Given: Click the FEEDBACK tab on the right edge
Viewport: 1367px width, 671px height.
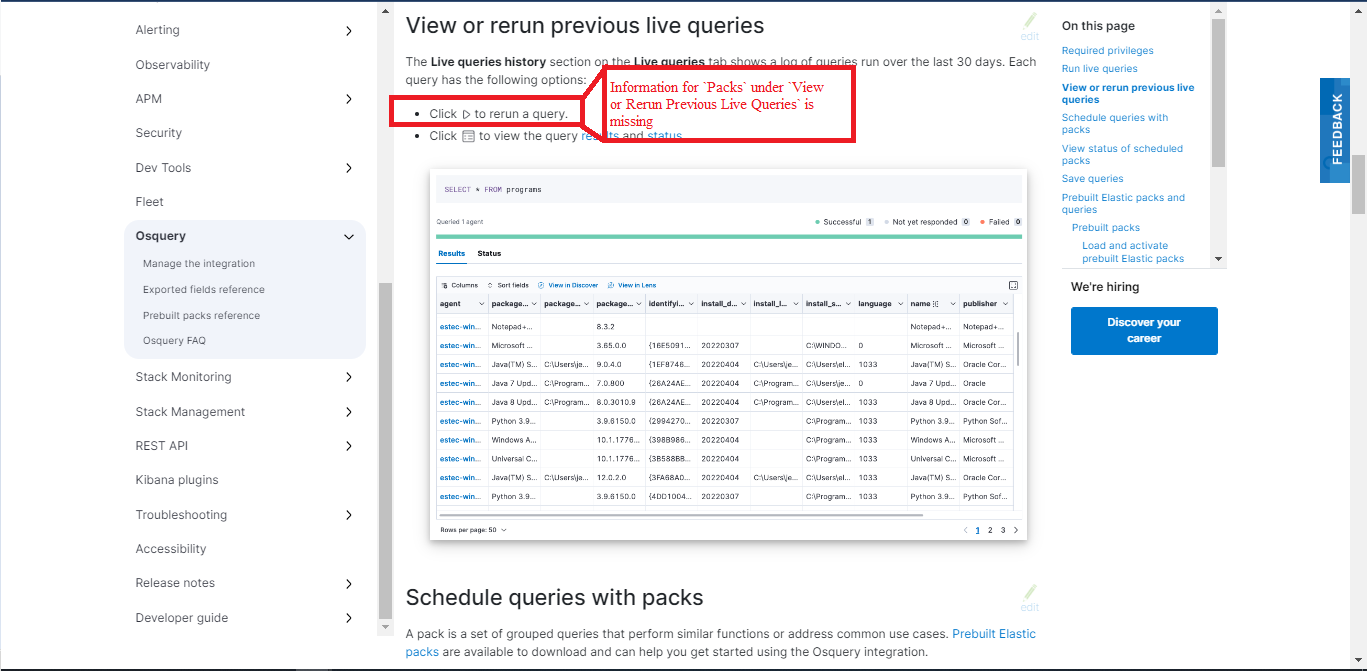Looking at the screenshot, I should pyautogui.click(x=1334, y=129).
